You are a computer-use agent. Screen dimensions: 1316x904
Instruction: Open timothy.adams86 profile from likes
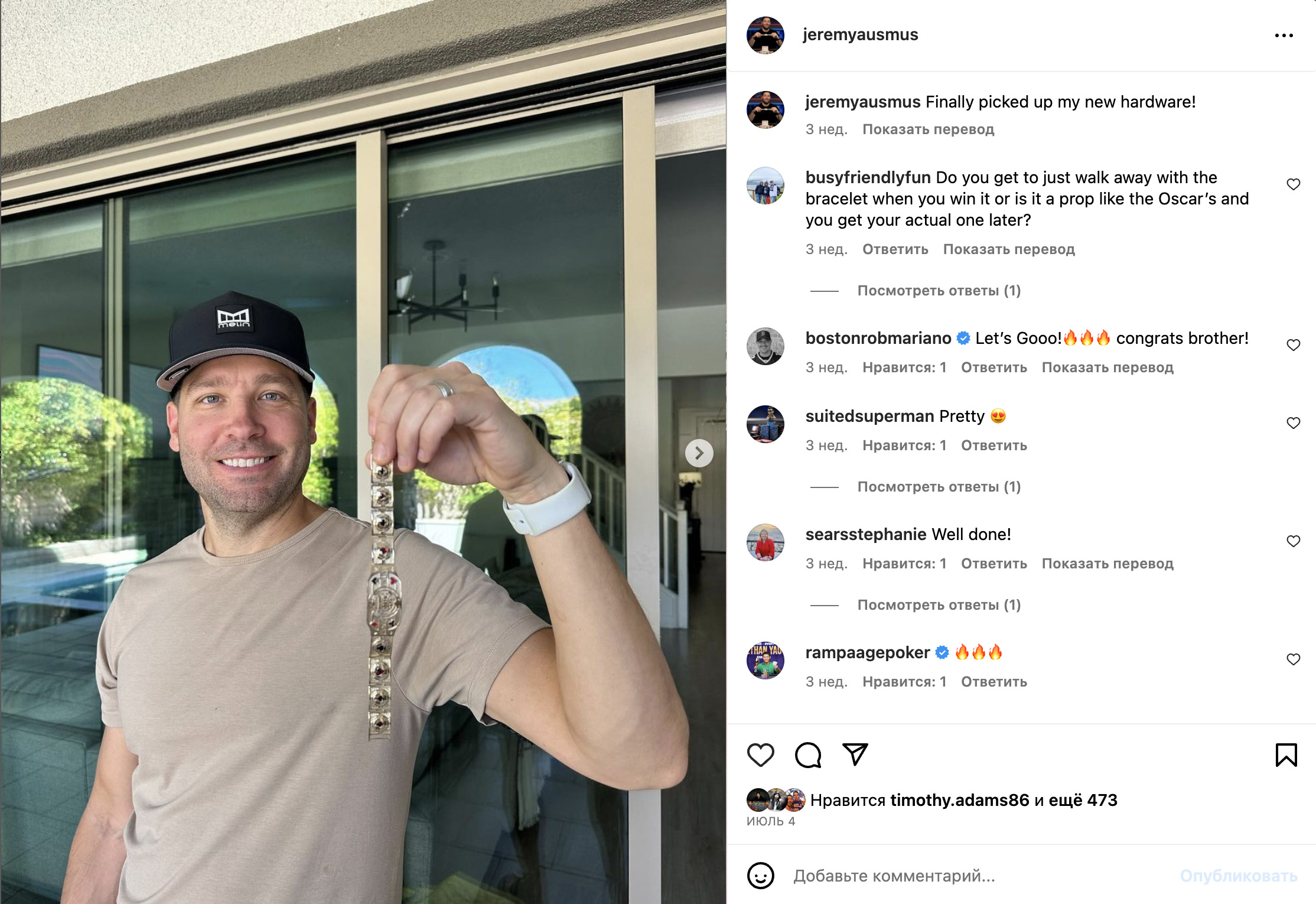click(959, 800)
